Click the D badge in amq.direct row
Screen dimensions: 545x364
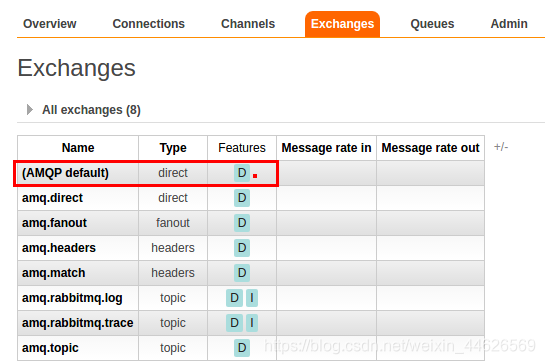(242, 198)
